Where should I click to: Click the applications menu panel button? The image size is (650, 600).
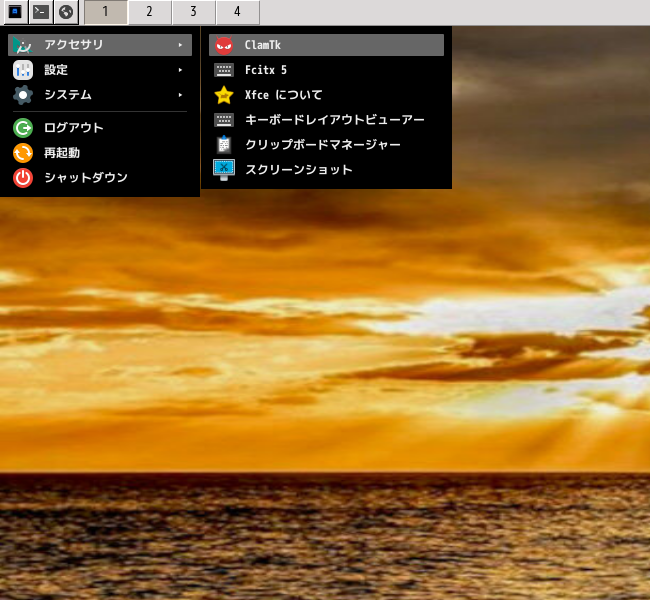[x=15, y=12]
